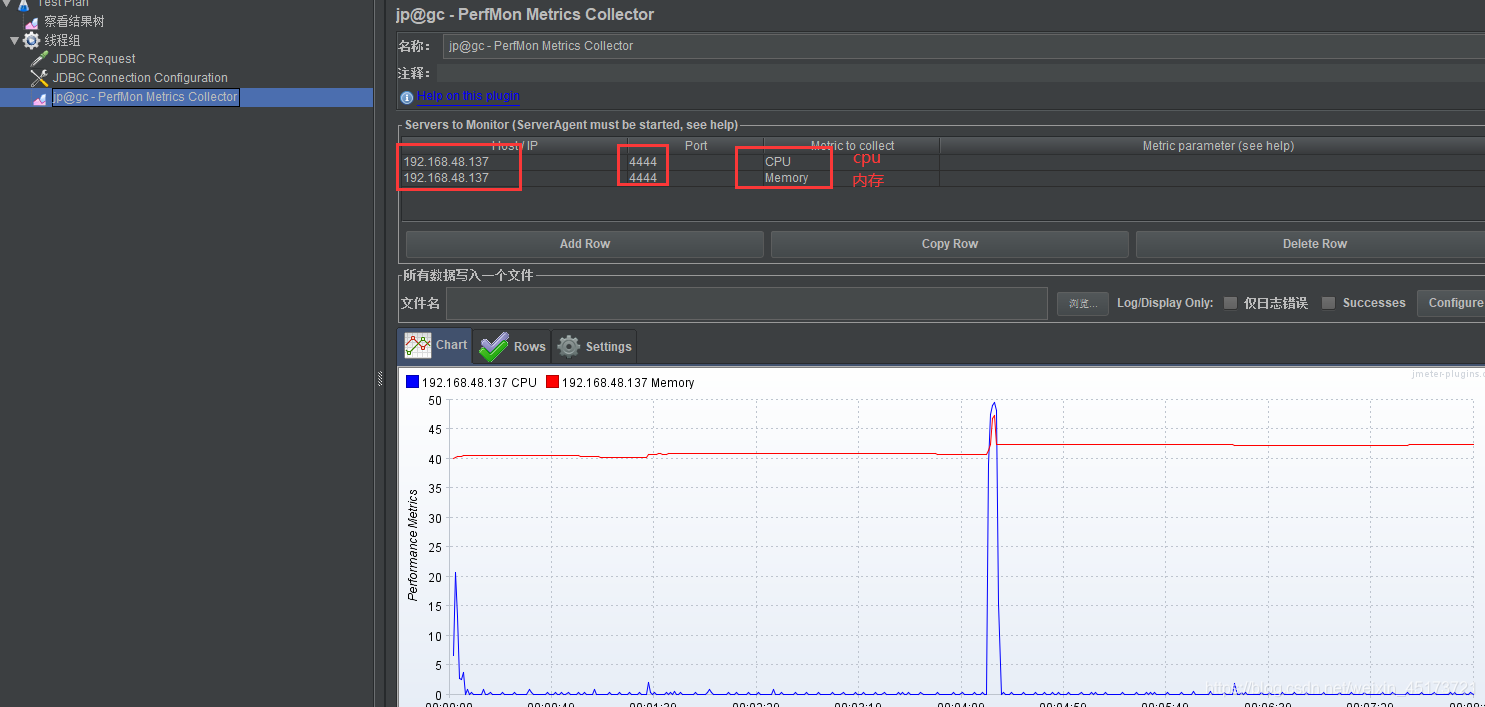Click the Metric to collect column header

pyautogui.click(x=852, y=146)
